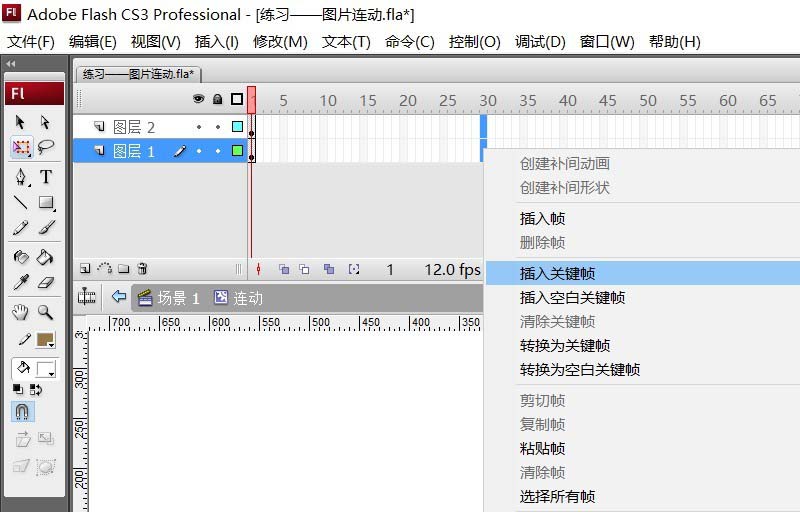
Task: Select the Brush tool
Action: 46,227
